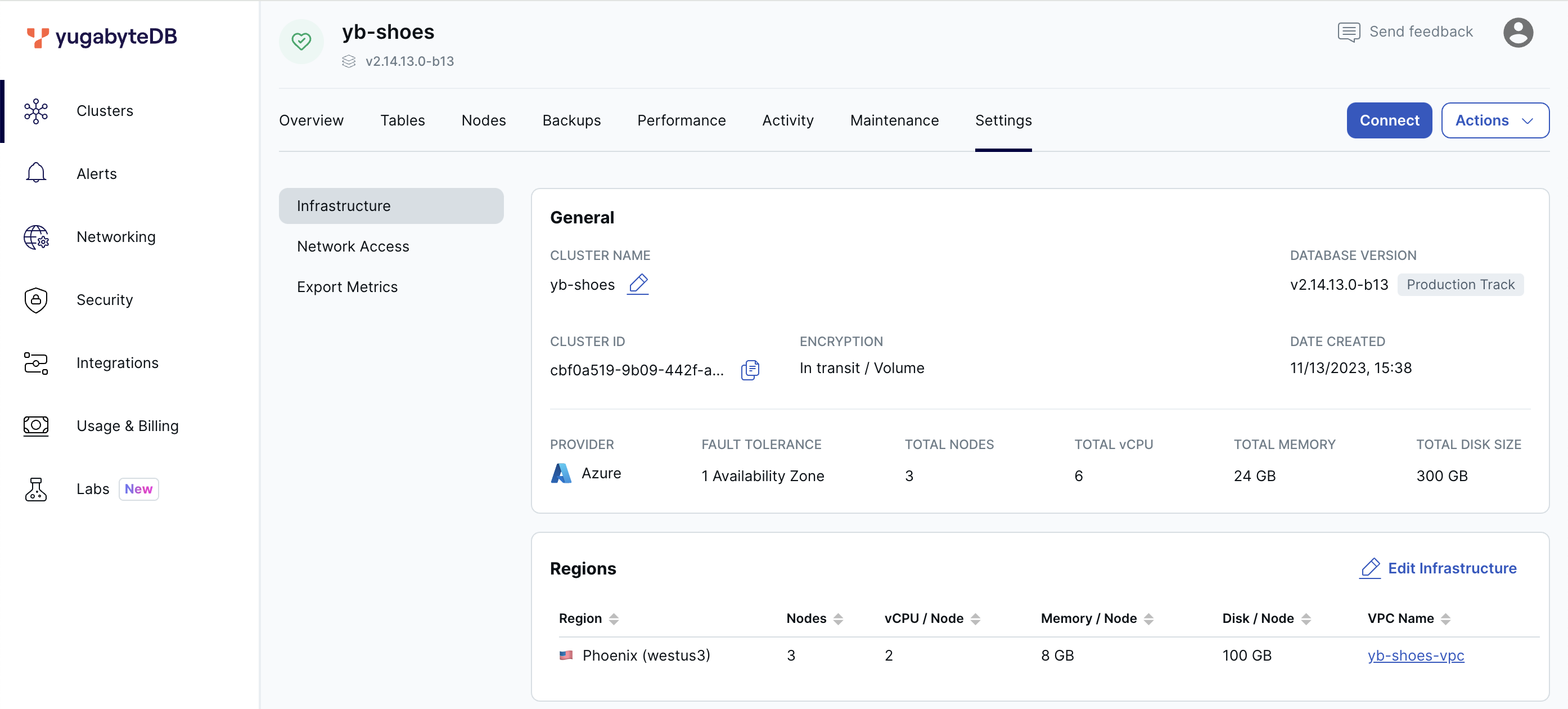Click the Security shield icon
This screenshot has height=709, width=1568.
point(36,300)
